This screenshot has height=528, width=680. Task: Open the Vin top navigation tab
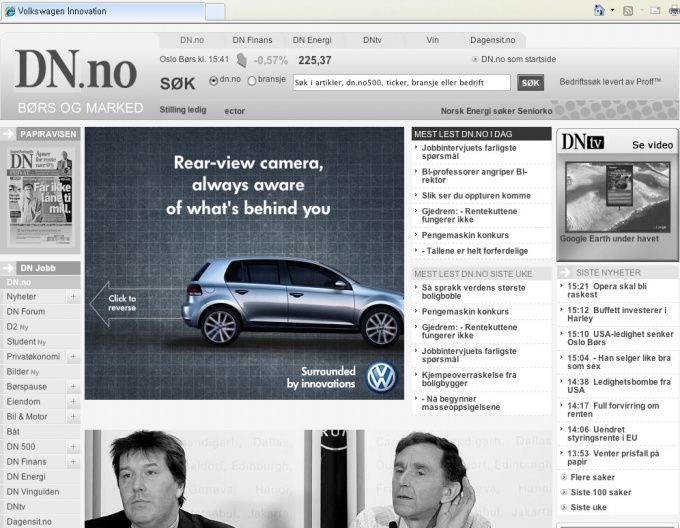[432, 40]
